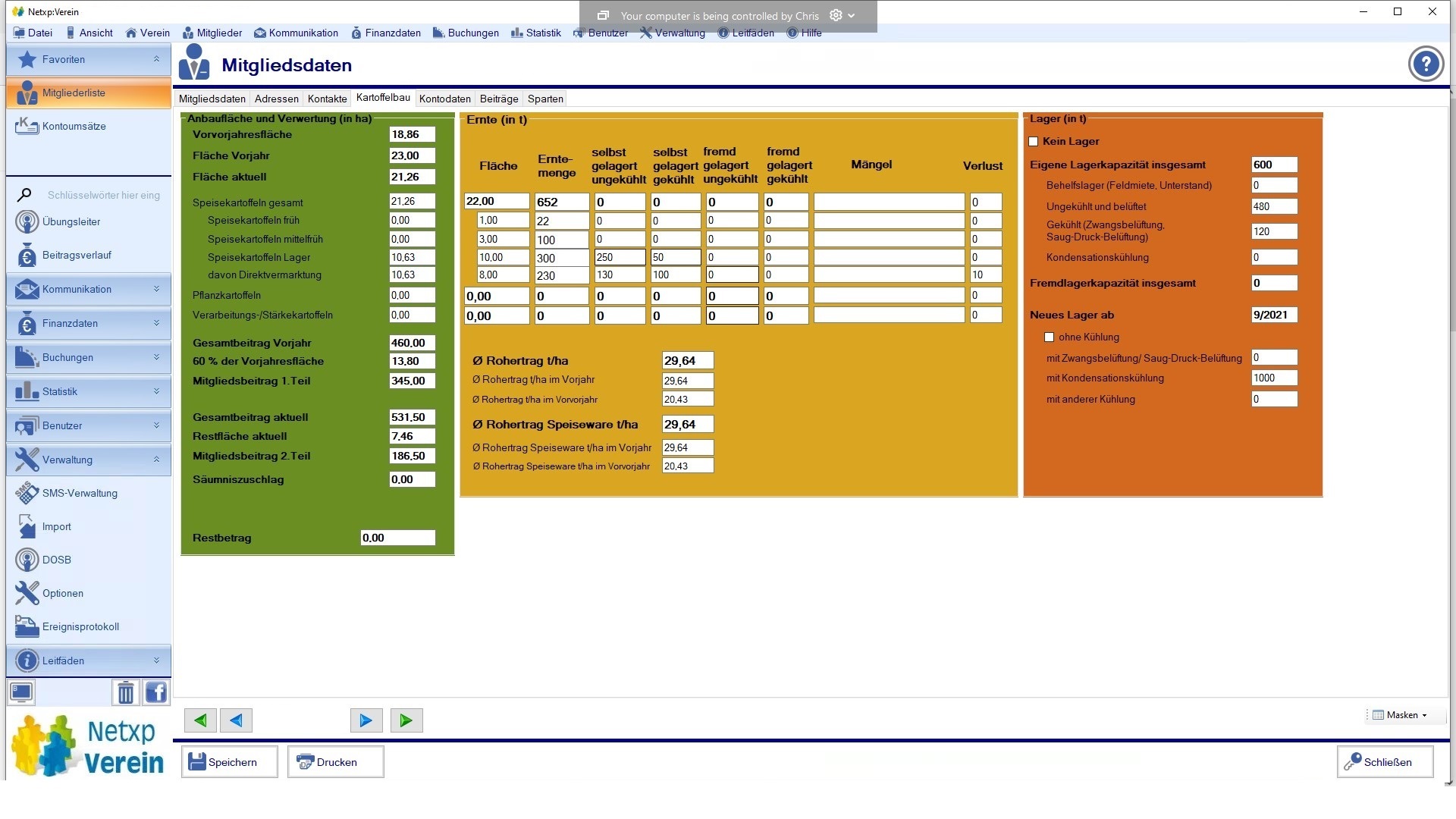Go to next record with blue right arrow
The image size is (1456, 819).
click(366, 720)
